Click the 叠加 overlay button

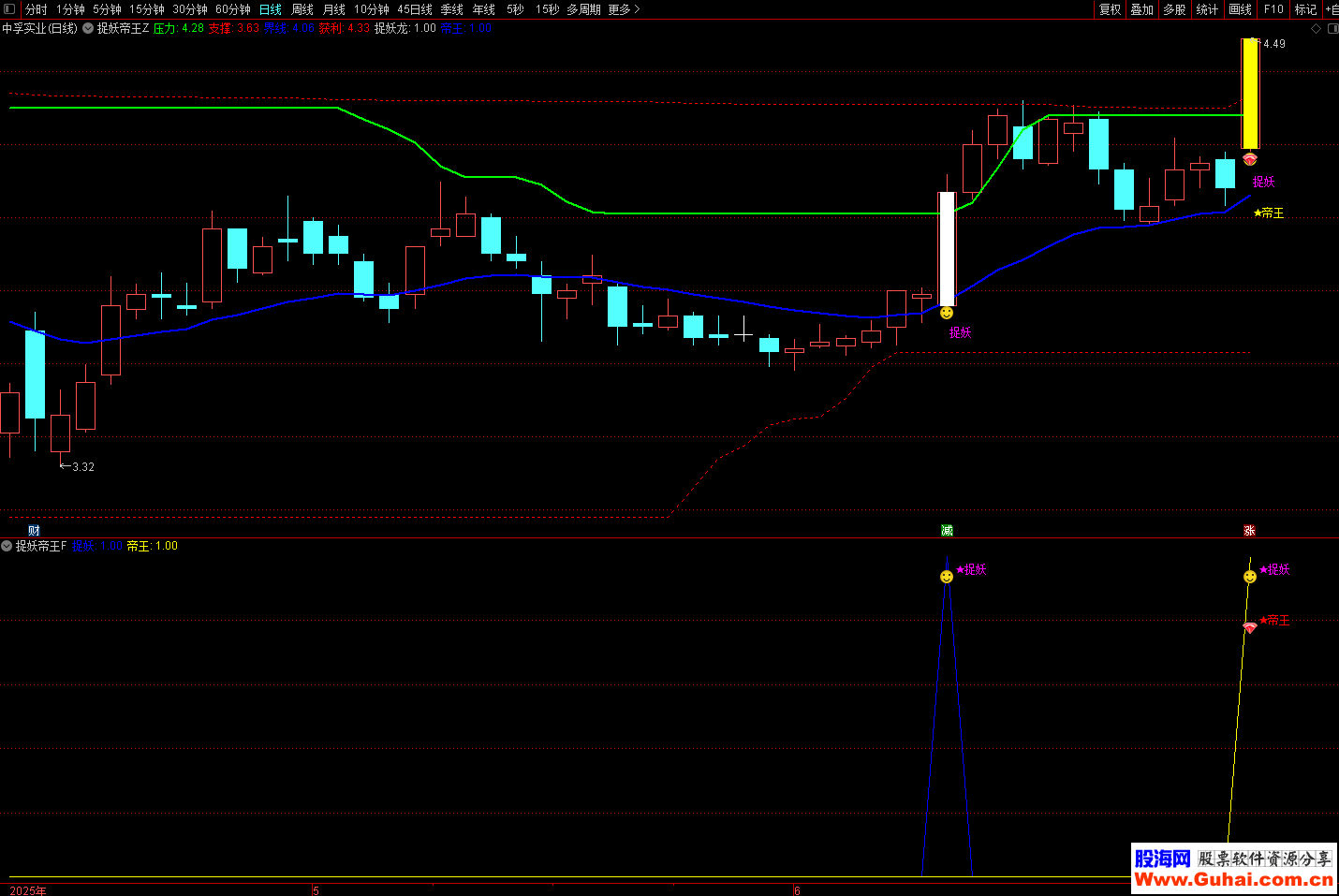(1142, 9)
